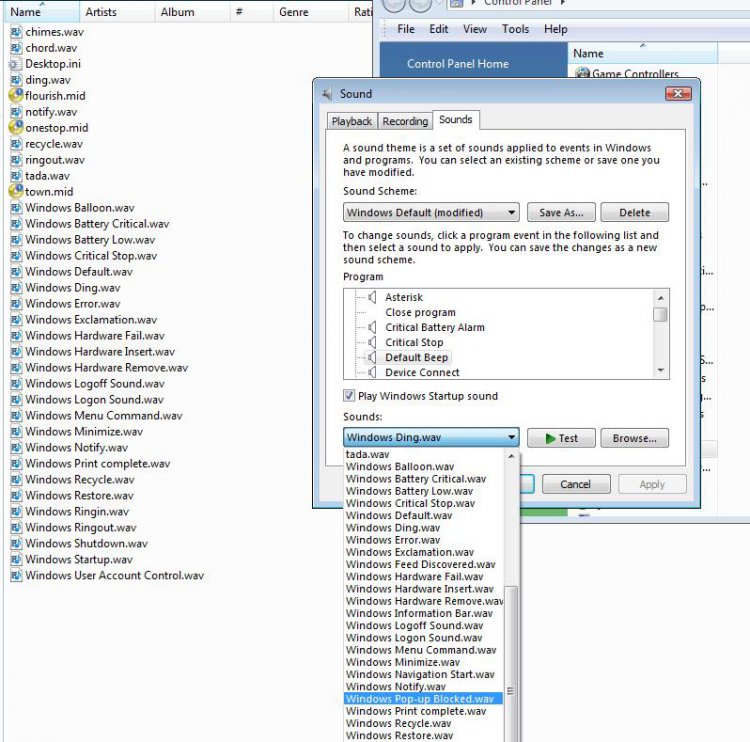The width and height of the screenshot is (750, 742).
Task: Click the recycle.wav file icon
Action: tap(16, 144)
